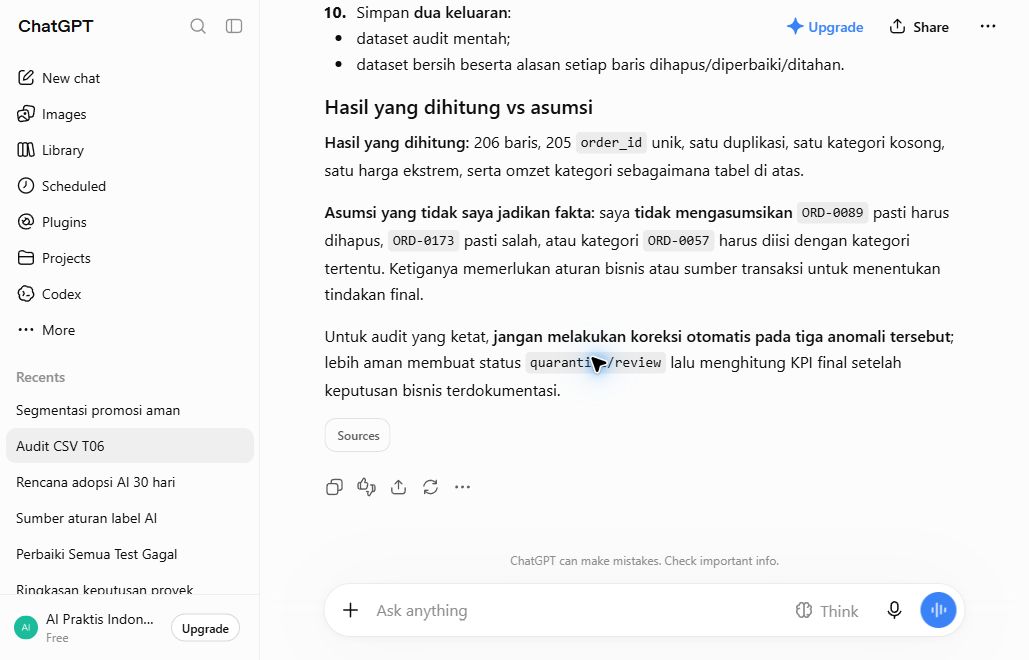Click the Upgrade link in header
1029x660 pixels.
(x=825, y=27)
